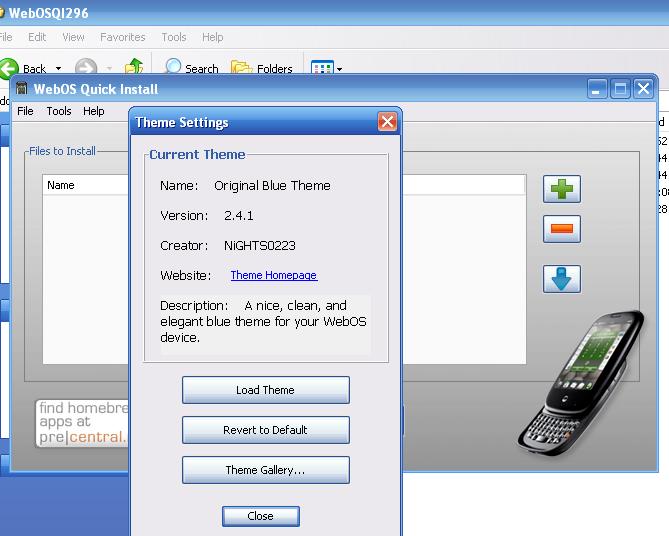
Task: Click the 'Files to Install' group label
Action: (x=62, y=151)
